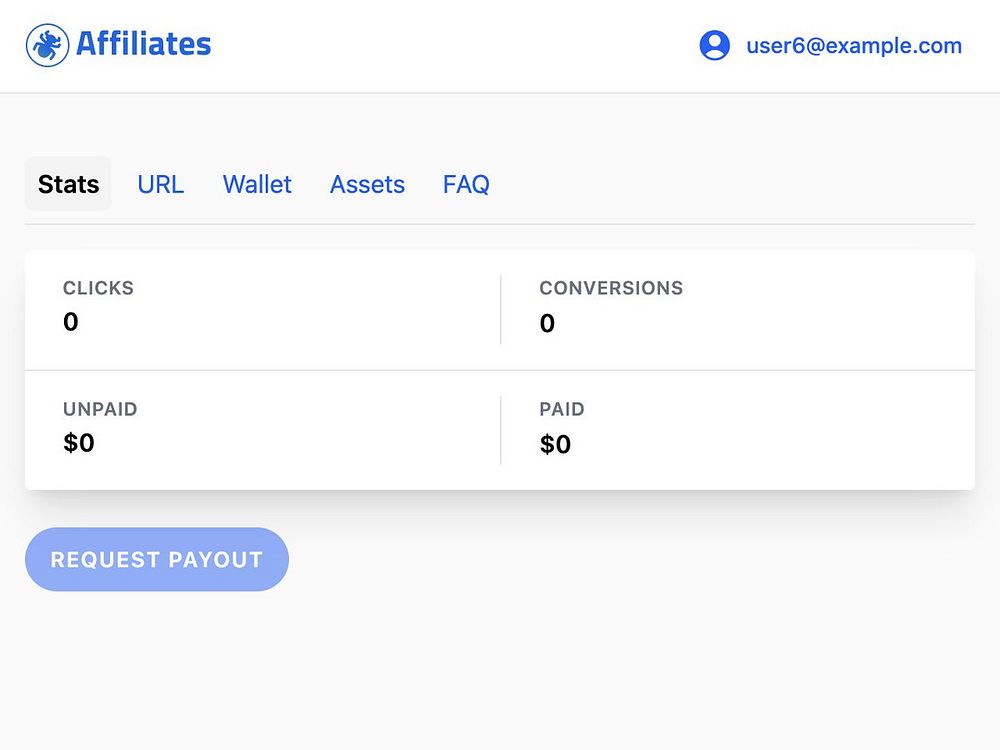1000x750 pixels.
Task: Click the Conversions stat label
Action: (611, 288)
